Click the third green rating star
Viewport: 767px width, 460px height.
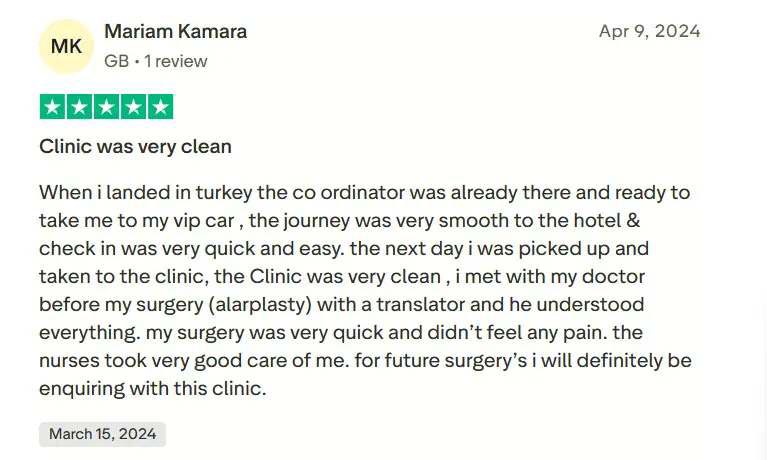tap(106, 107)
